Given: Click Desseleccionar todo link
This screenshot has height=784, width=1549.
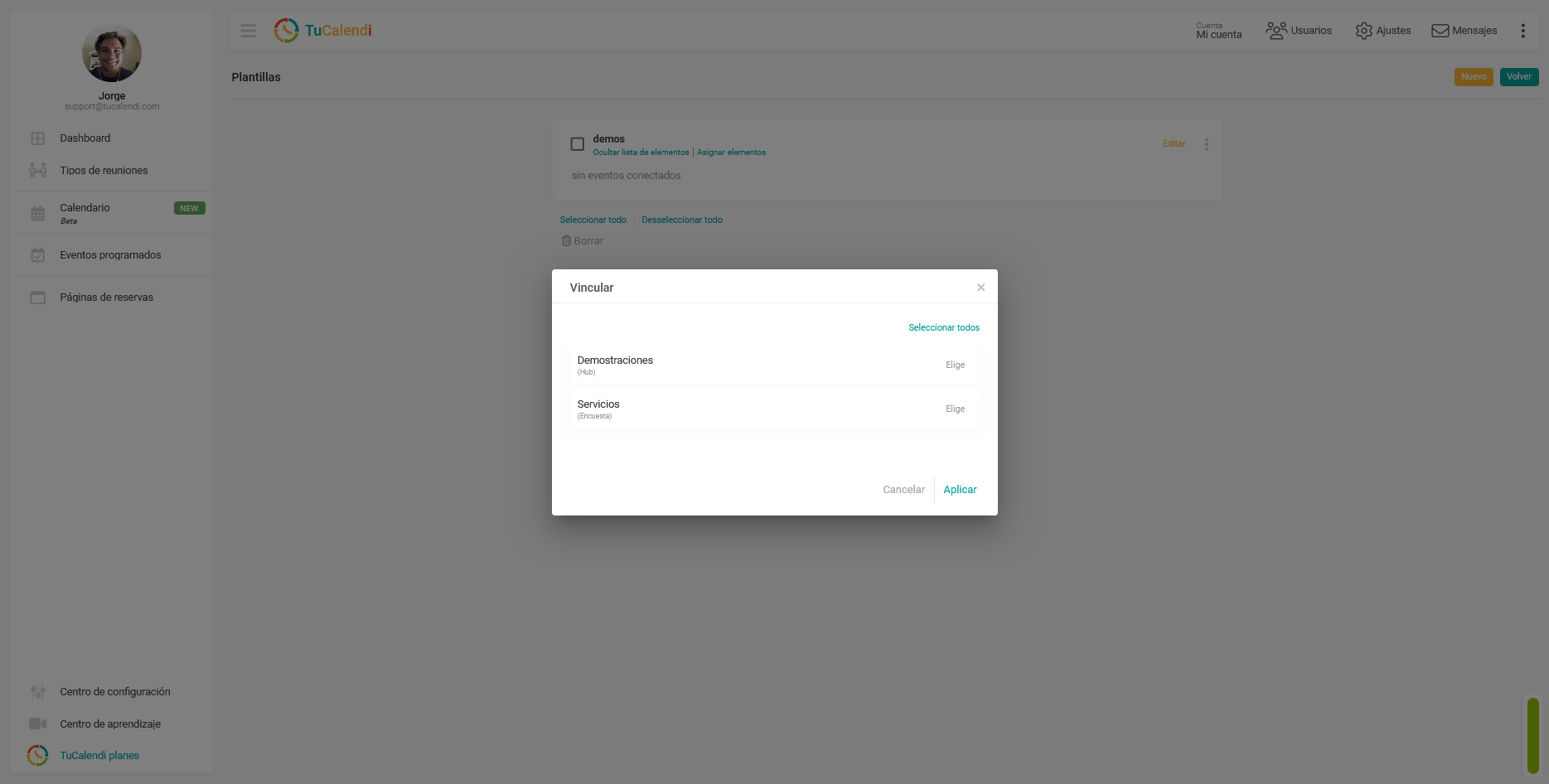Looking at the screenshot, I should pos(682,220).
